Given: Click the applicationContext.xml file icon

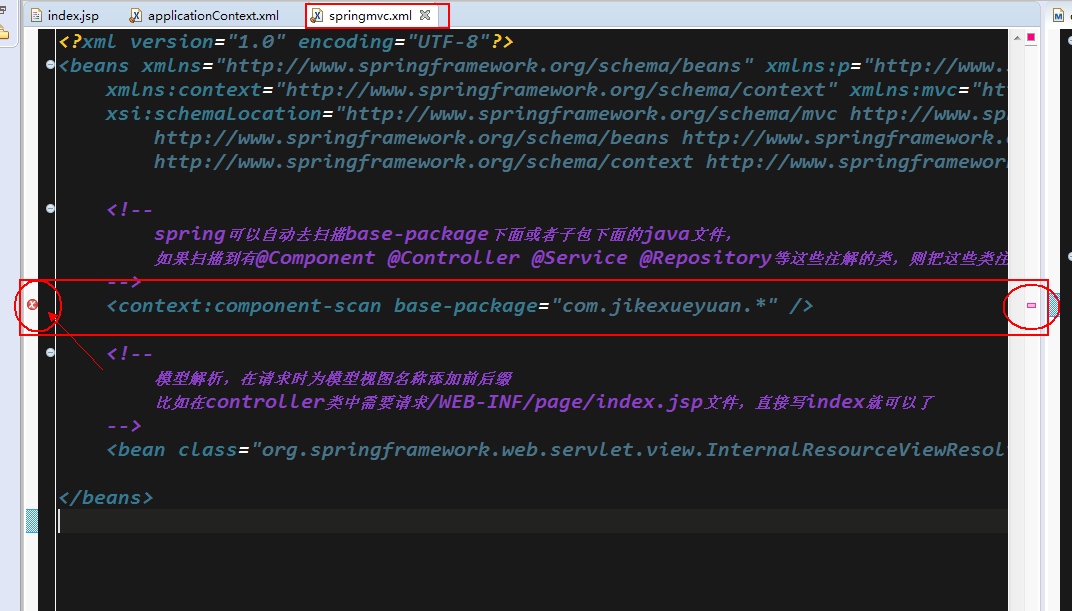Looking at the screenshot, I should 136,15.
